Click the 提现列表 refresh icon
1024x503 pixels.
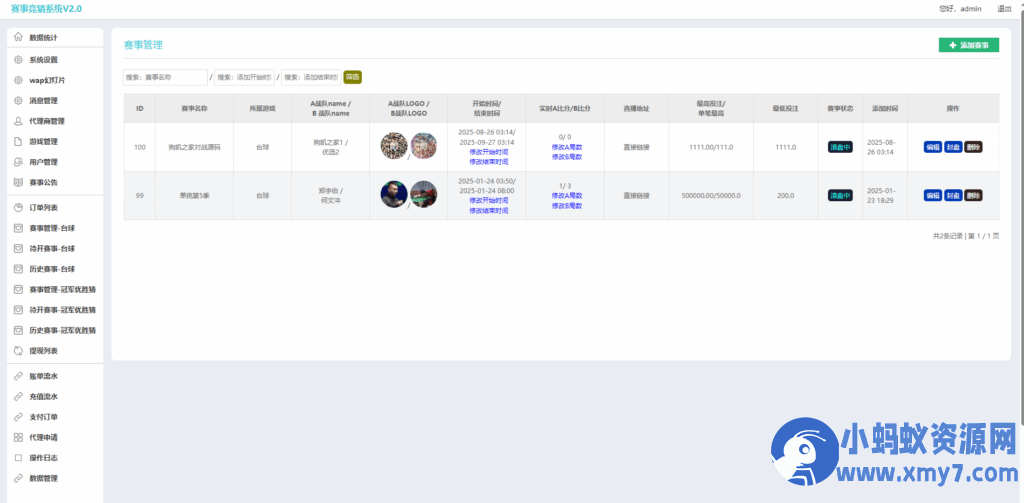[x=18, y=351]
